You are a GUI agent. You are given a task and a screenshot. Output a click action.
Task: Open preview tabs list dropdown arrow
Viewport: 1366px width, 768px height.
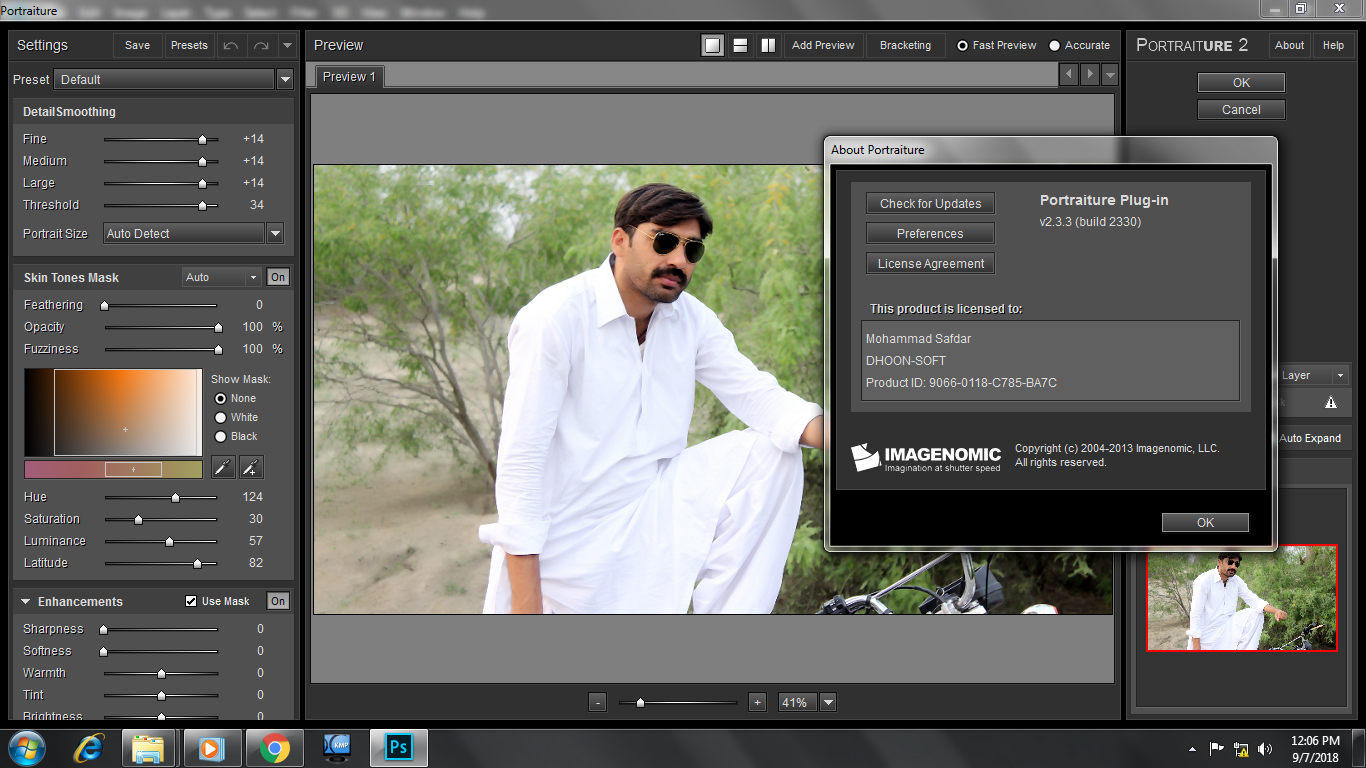coord(1109,75)
